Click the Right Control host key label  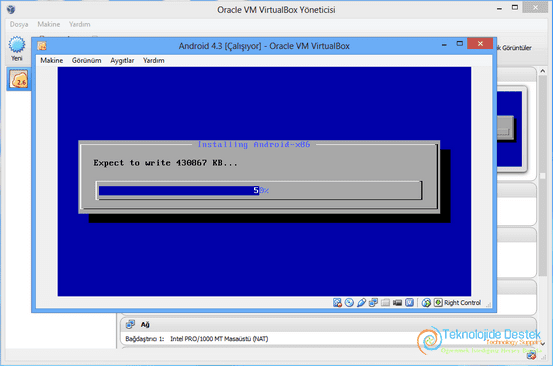click(x=462, y=303)
